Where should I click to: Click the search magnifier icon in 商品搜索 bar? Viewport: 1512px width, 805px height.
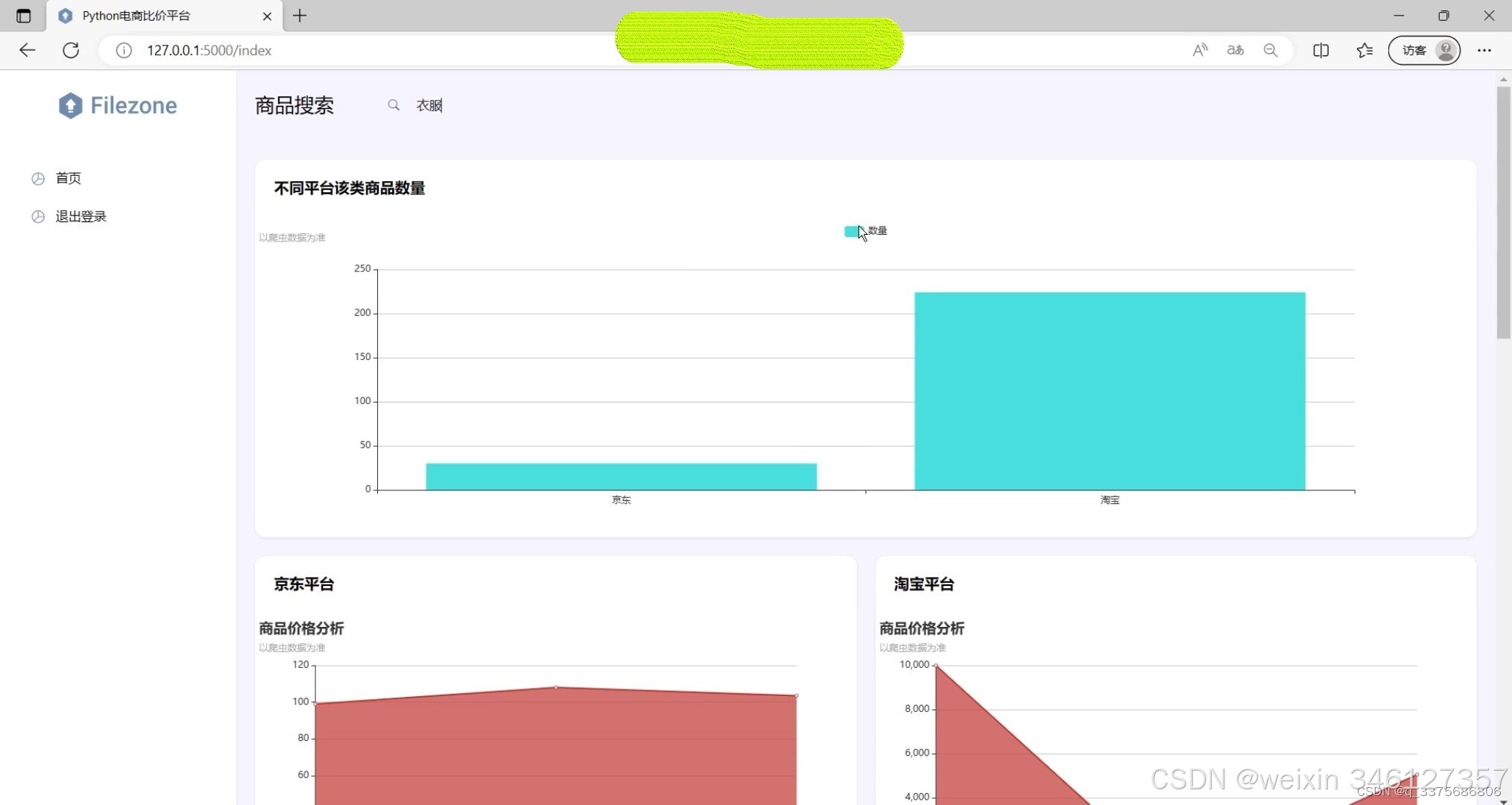(x=394, y=105)
